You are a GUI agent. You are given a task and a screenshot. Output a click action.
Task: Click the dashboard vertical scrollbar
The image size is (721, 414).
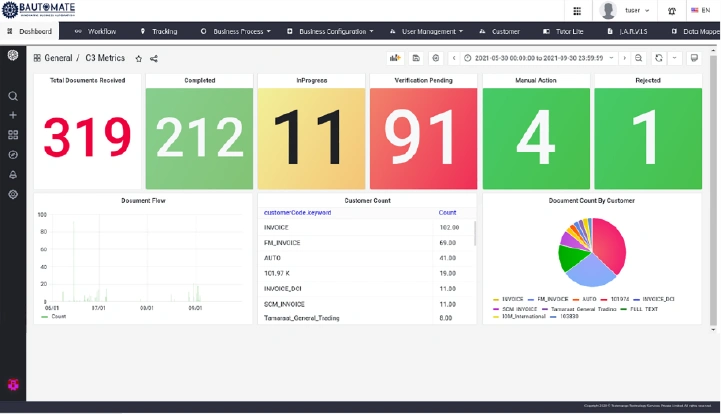tap(713, 189)
